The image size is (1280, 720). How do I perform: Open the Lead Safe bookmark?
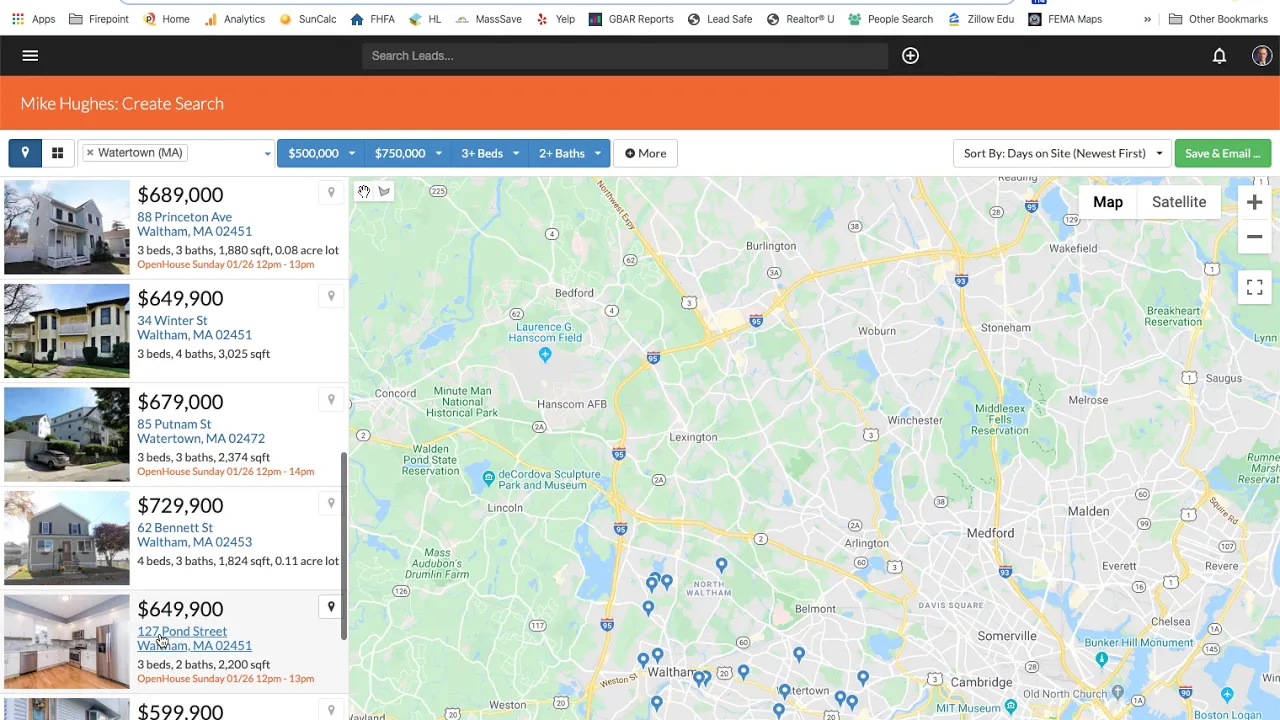click(x=720, y=19)
